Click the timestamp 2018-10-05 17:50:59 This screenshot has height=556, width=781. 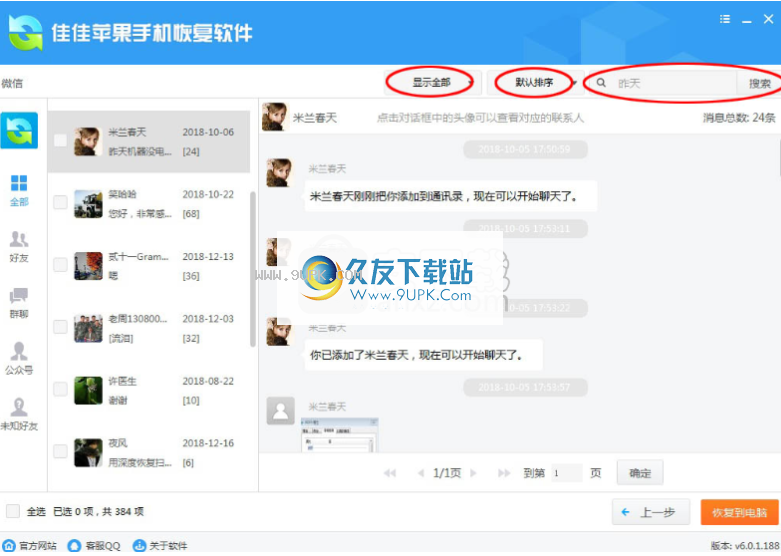pos(524,149)
